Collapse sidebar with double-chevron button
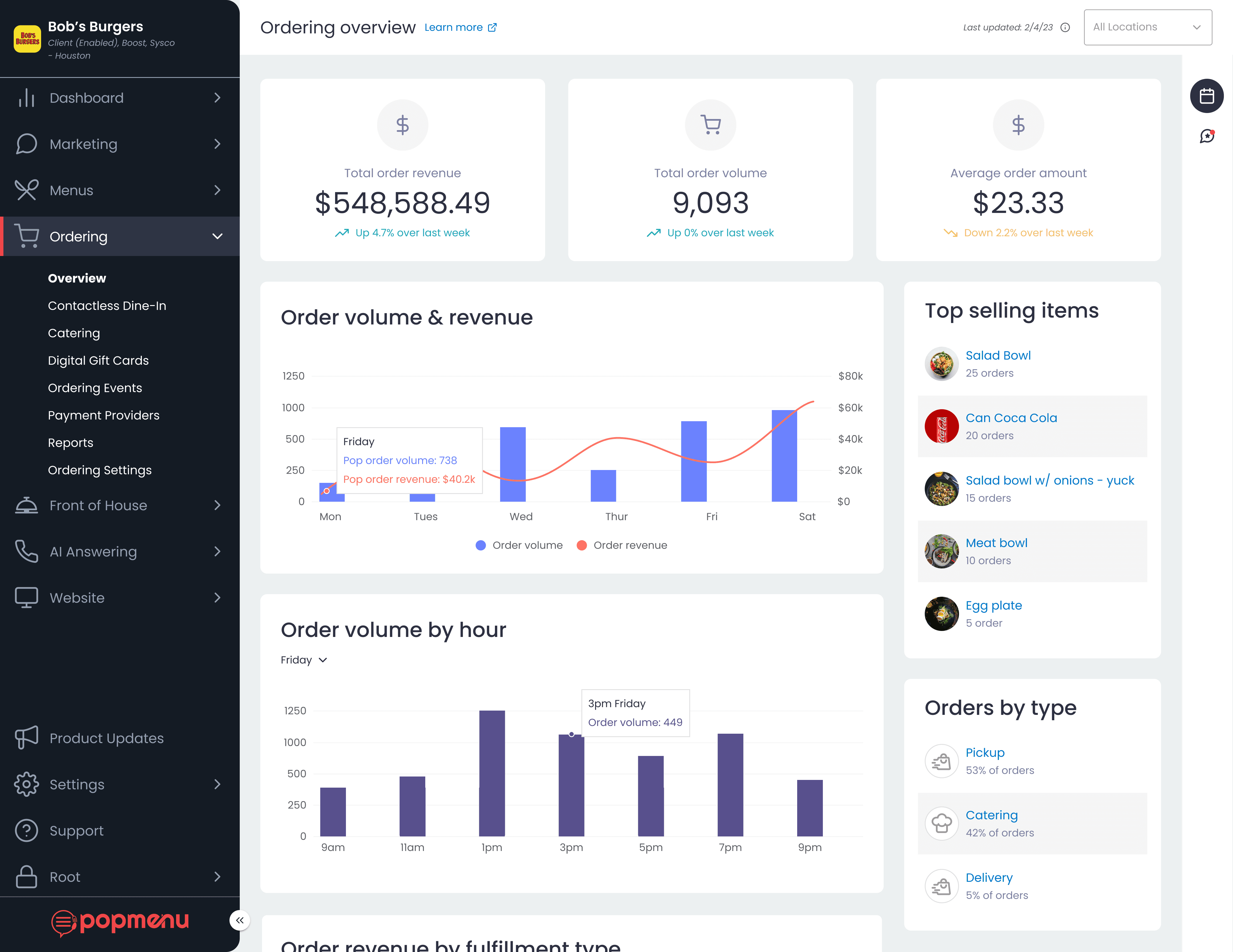This screenshot has height=952, width=1233. [239, 920]
